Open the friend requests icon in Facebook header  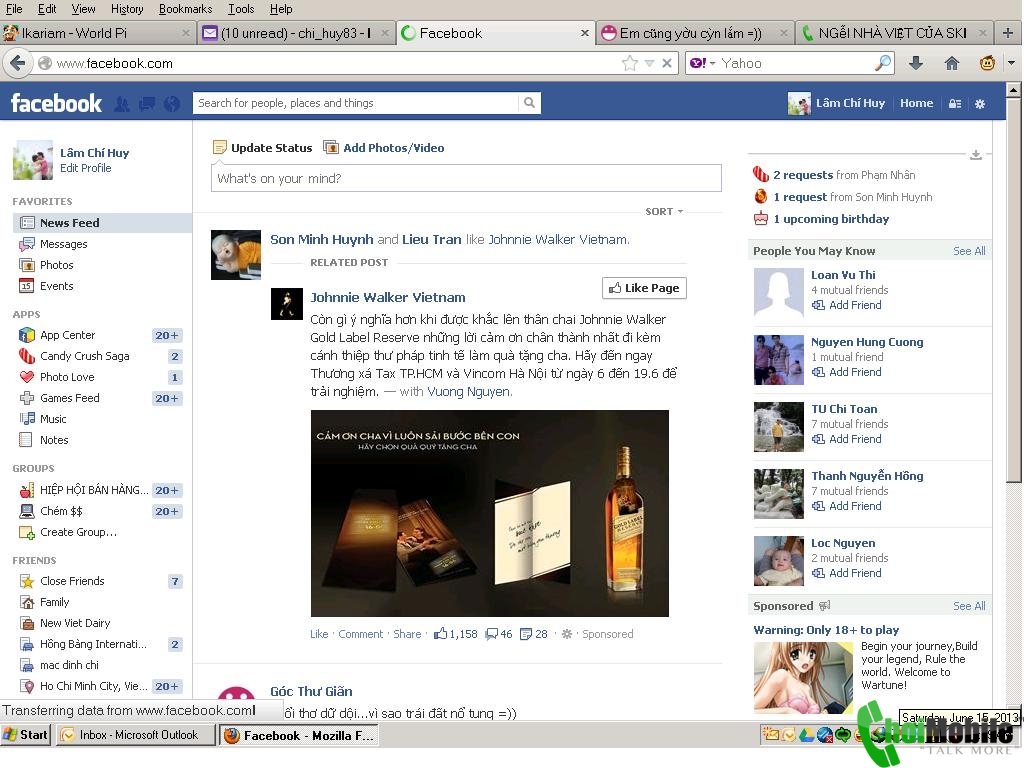point(121,104)
